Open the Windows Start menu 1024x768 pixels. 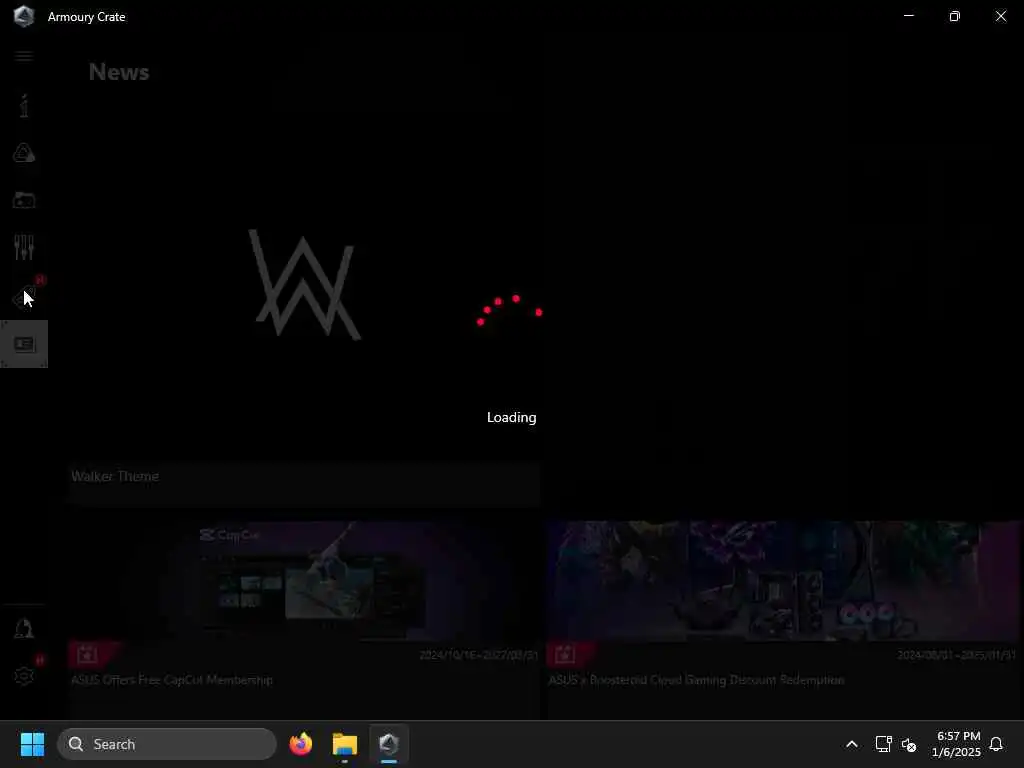(x=32, y=744)
